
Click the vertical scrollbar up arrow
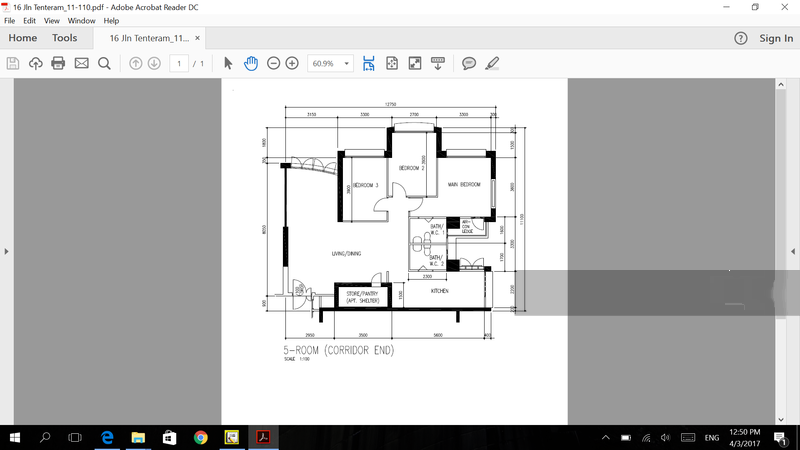(781, 85)
